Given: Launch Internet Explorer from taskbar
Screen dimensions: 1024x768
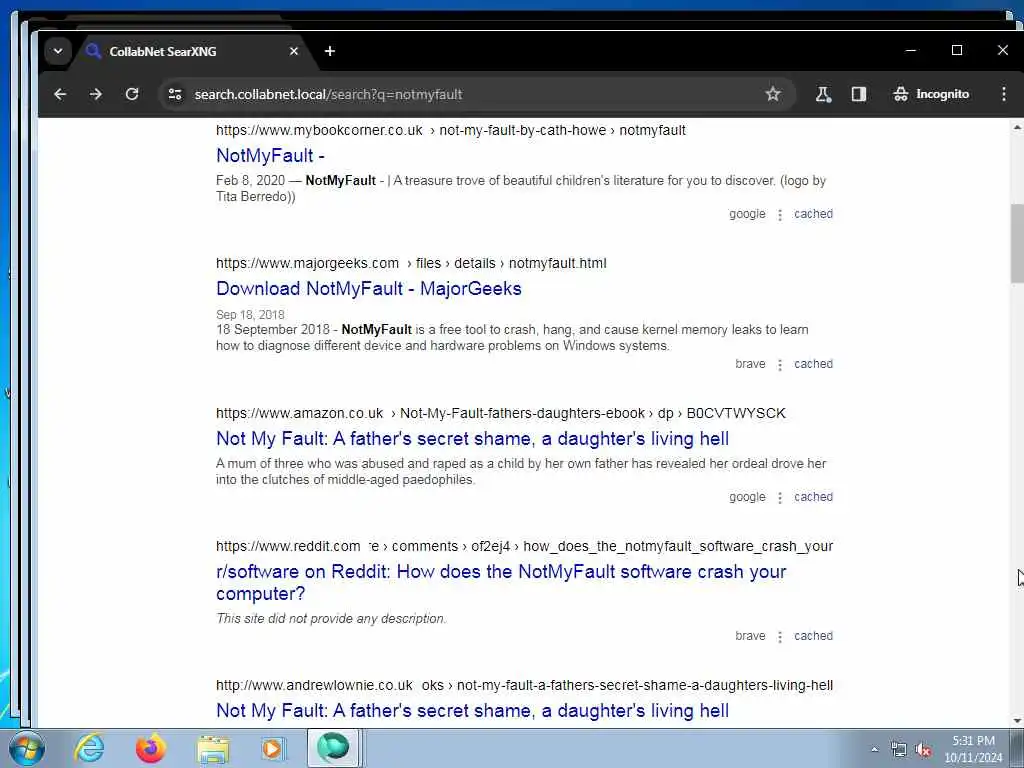Looking at the screenshot, I should click(x=88, y=749).
